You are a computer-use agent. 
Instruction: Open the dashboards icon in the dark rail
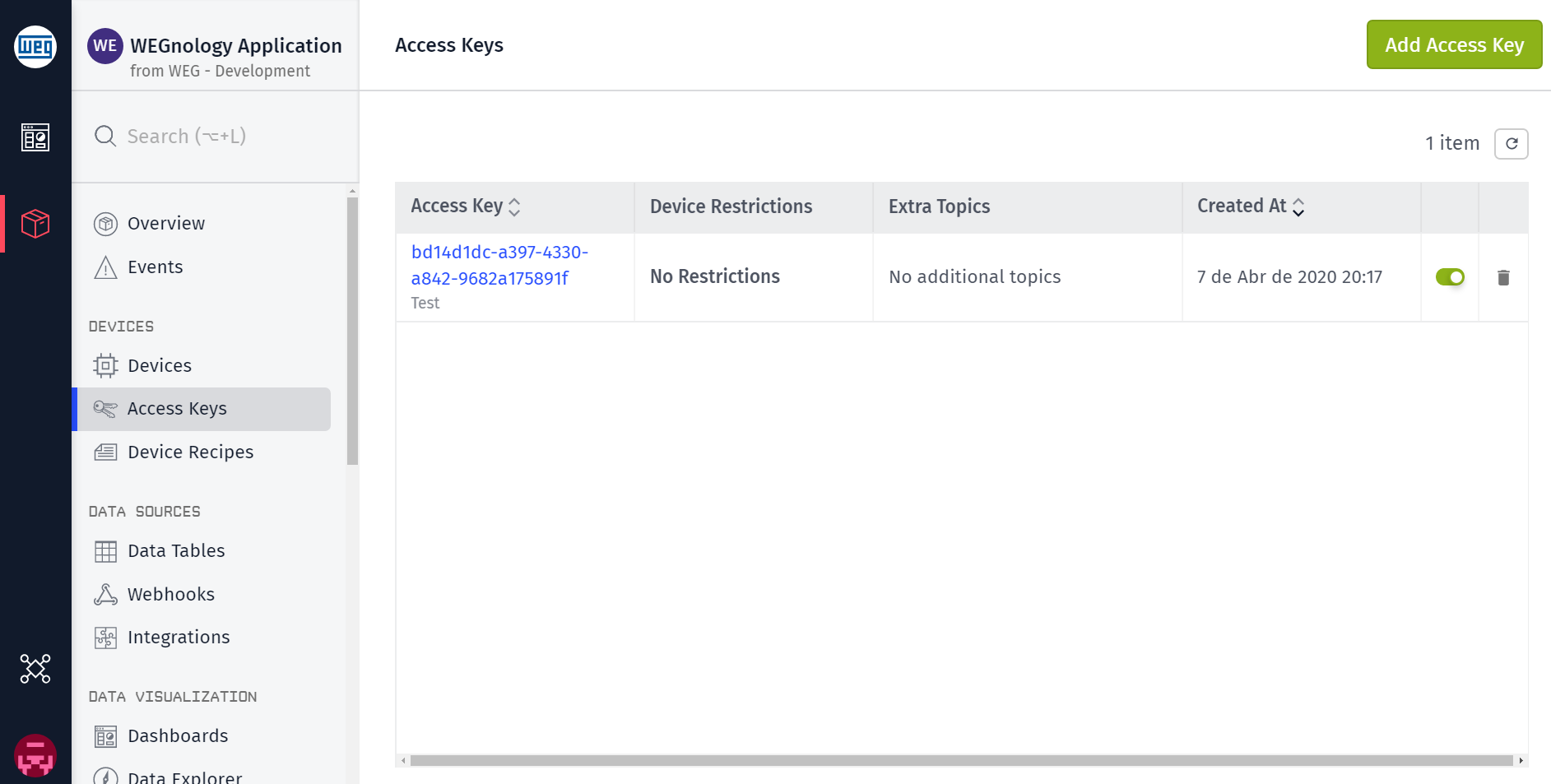click(x=35, y=137)
